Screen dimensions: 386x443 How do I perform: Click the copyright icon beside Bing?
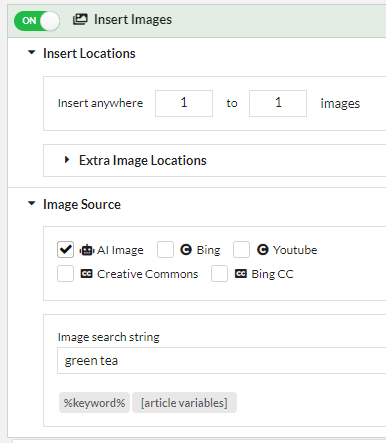186,250
